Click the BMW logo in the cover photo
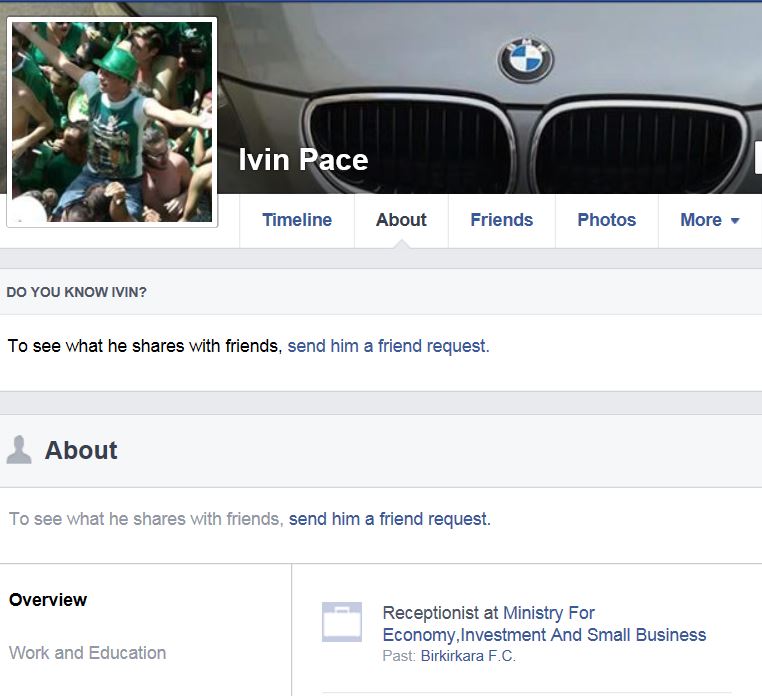This screenshot has height=696, width=762. point(526,59)
